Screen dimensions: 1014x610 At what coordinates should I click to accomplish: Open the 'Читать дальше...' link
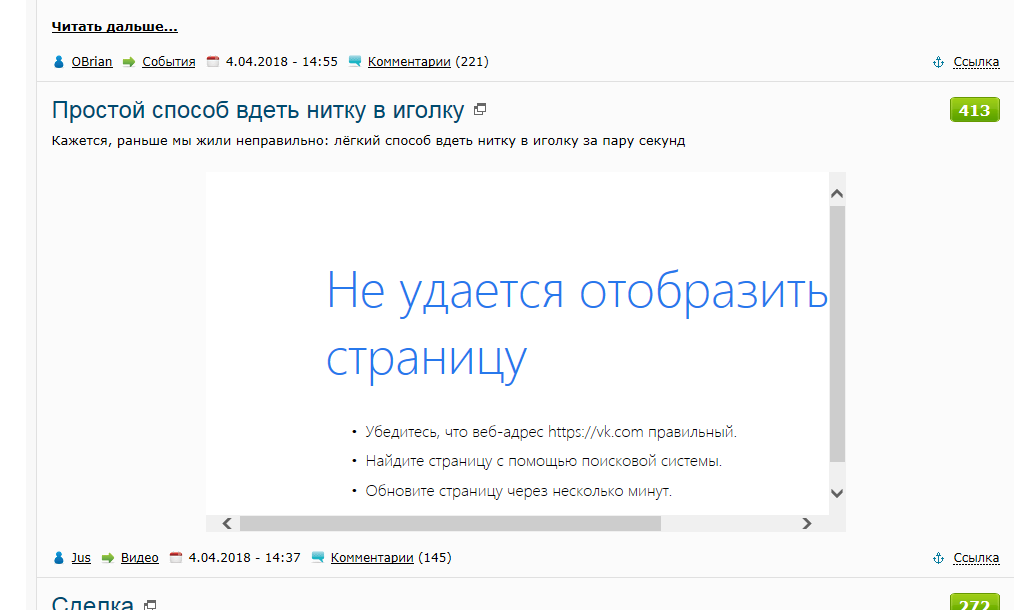click(x=114, y=27)
